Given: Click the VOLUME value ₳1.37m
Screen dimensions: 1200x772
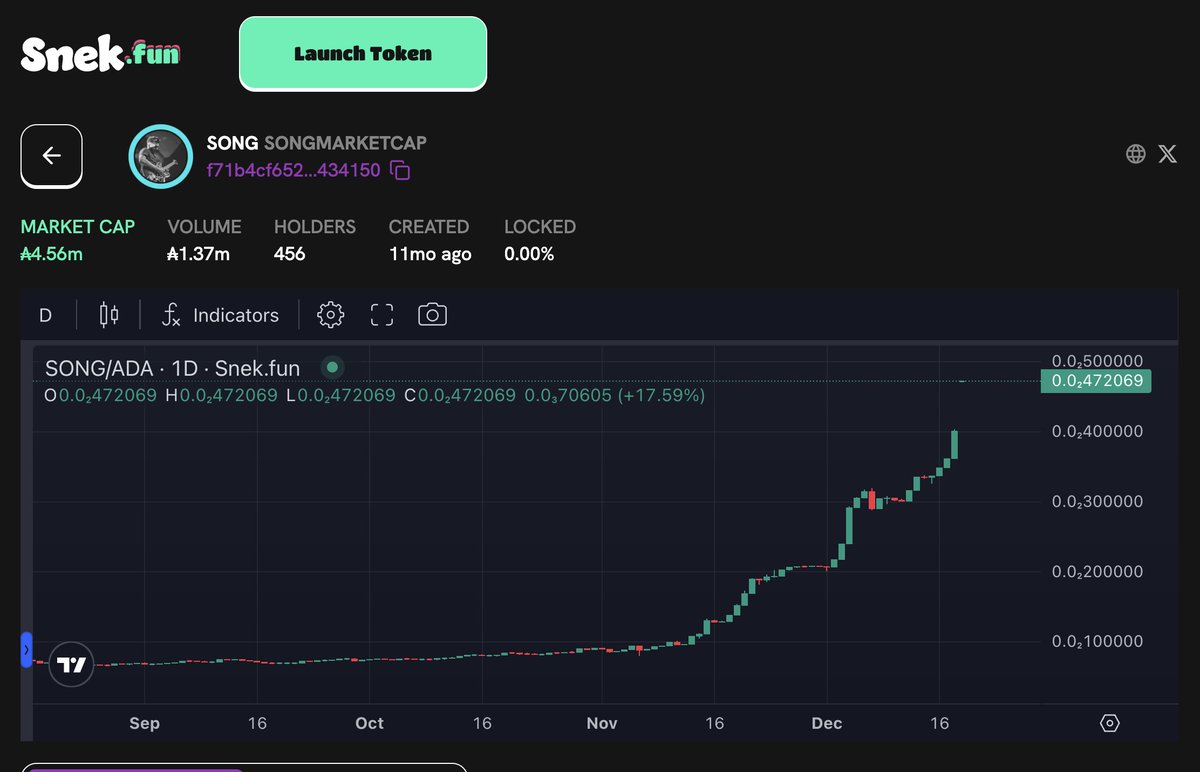Looking at the screenshot, I should tap(198, 254).
